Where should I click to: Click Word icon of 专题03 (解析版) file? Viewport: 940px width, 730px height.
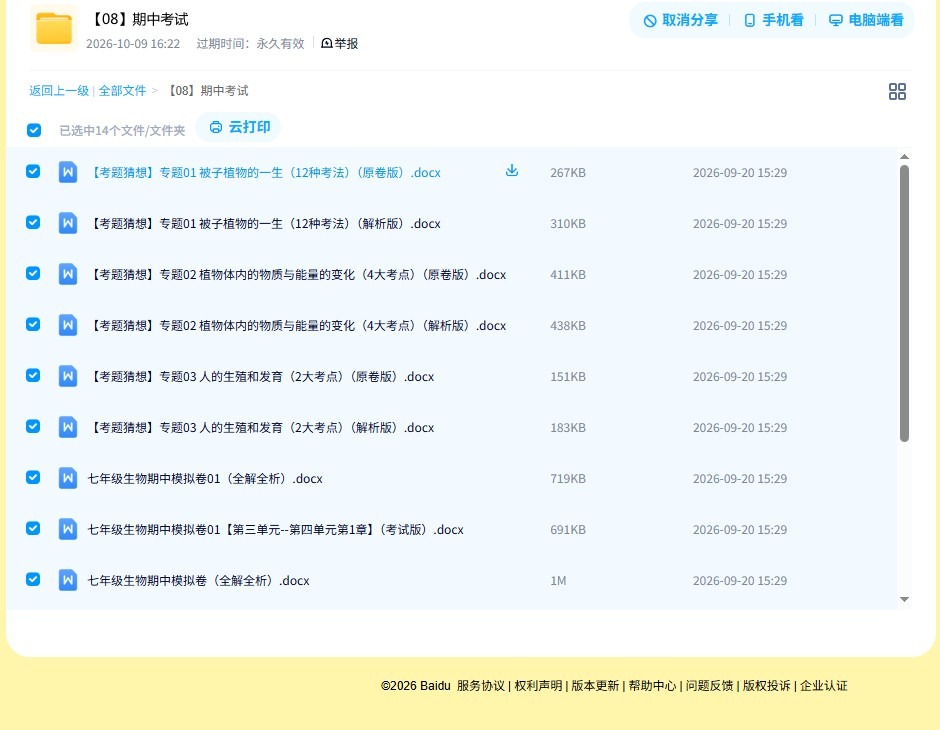pos(68,427)
